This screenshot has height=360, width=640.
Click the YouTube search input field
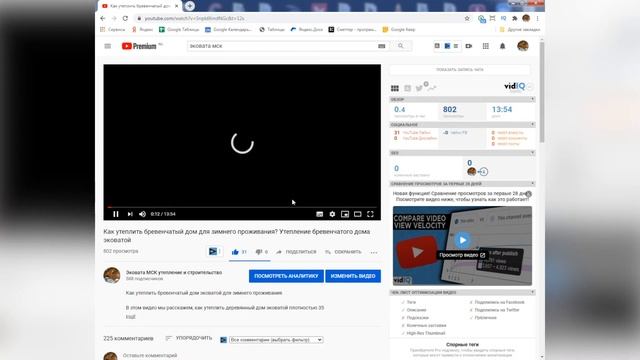(282, 46)
